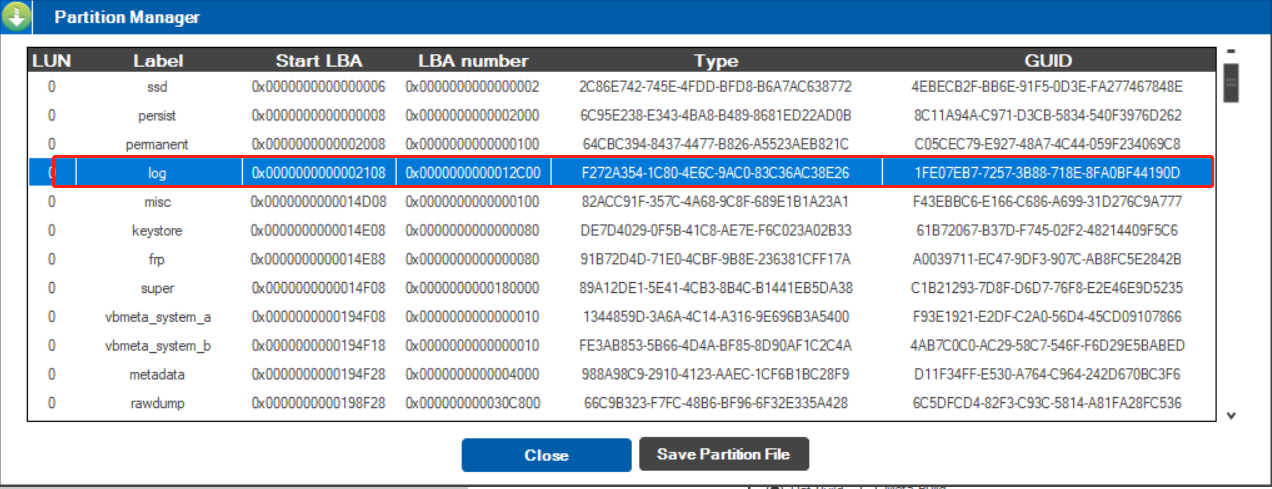1272x489 pixels.
Task: Click the vertical scrollbar thumb
Action: (1232, 83)
